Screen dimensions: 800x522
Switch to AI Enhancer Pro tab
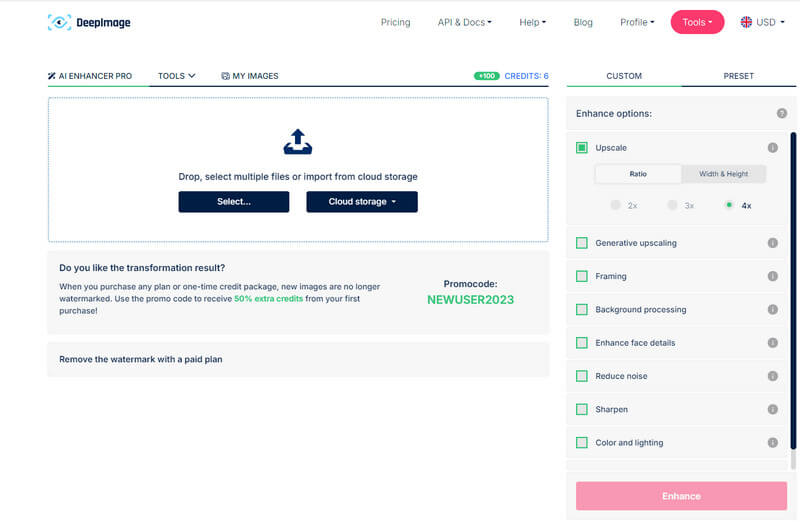90,76
